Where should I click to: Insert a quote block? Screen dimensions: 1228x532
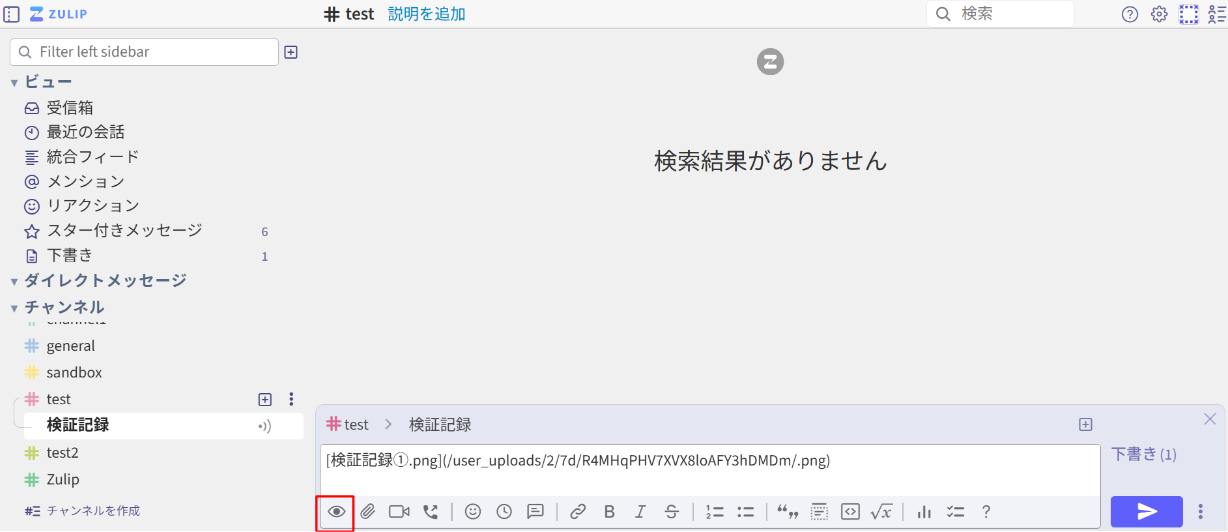click(x=787, y=512)
